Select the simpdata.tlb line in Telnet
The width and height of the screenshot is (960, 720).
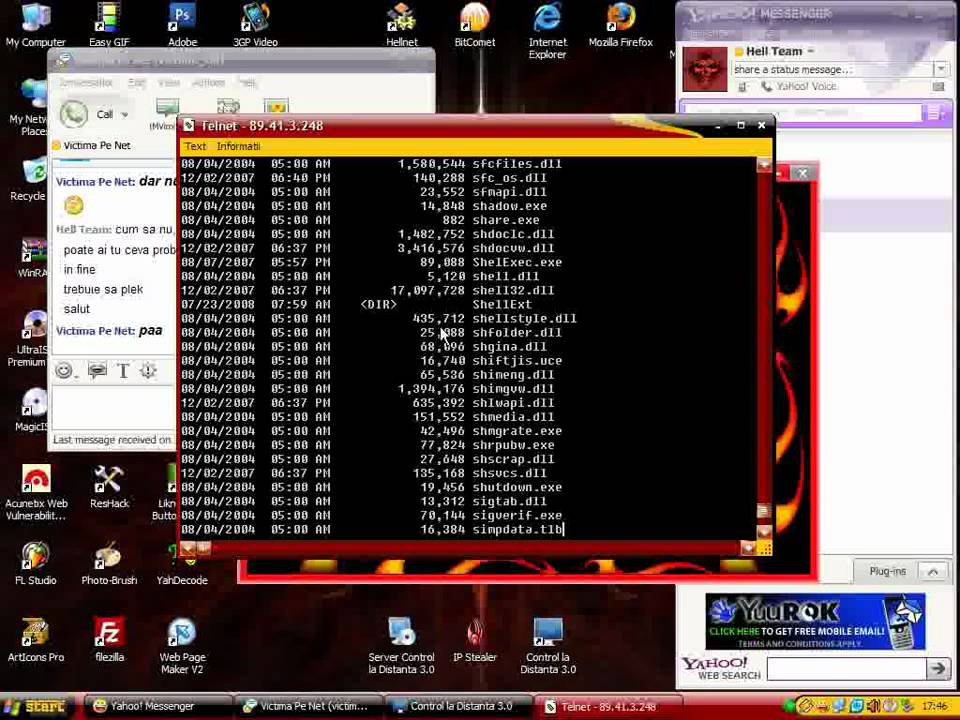[x=372, y=530]
